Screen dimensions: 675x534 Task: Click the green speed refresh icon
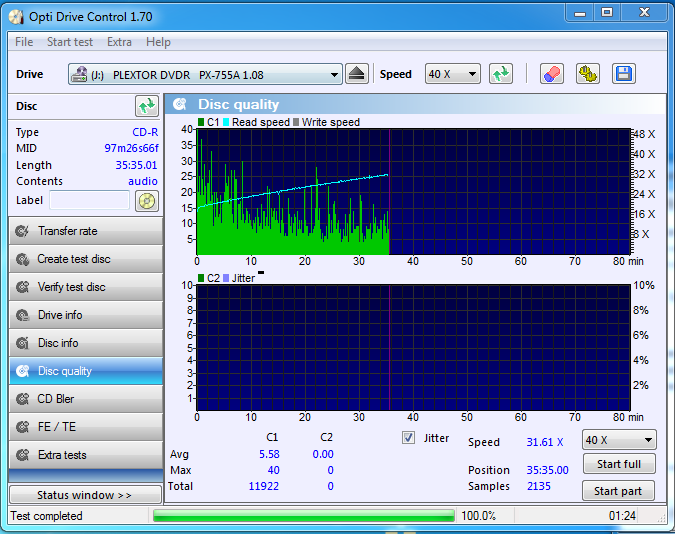501,74
